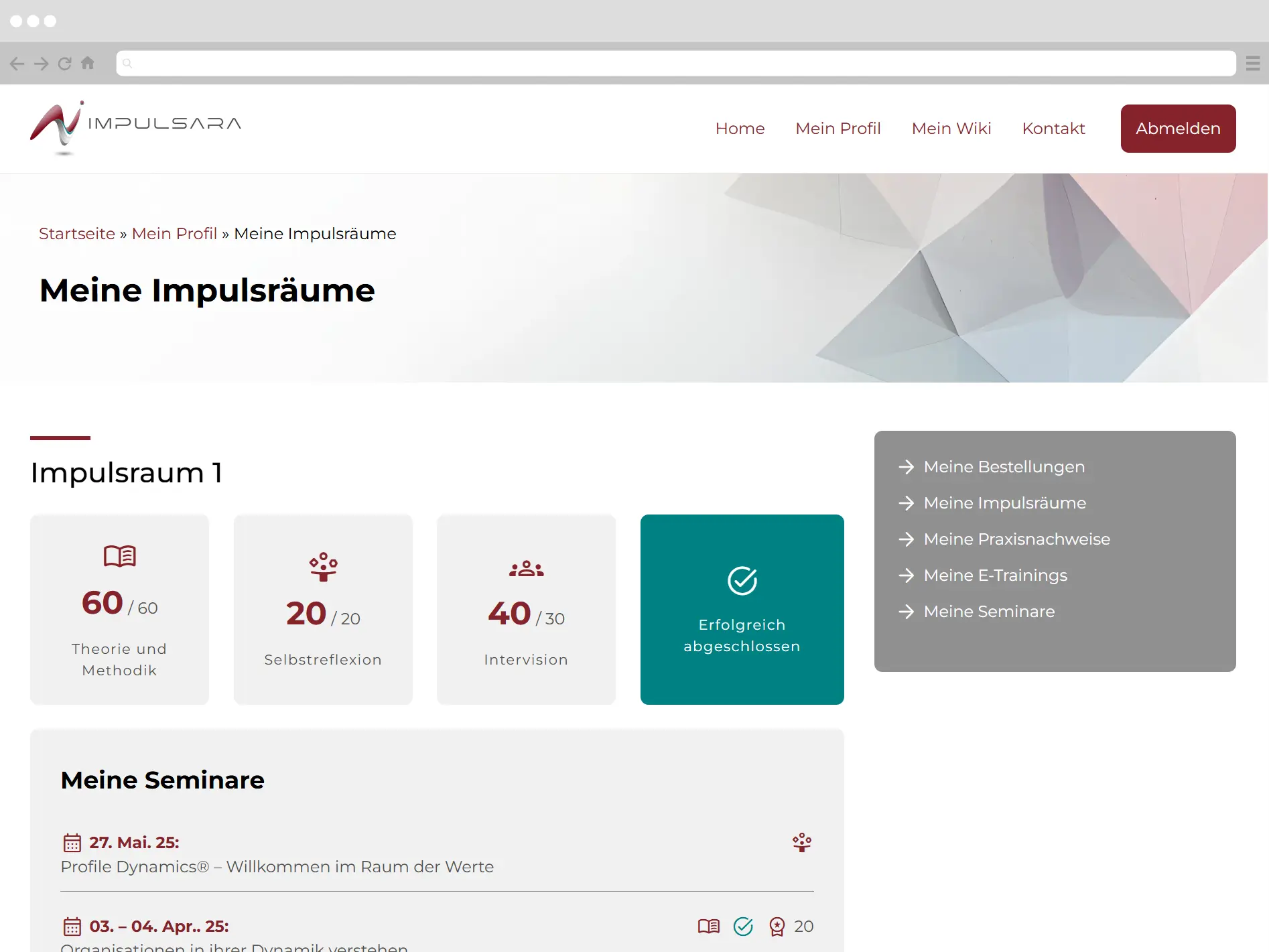
Task: Open the browser hamburger menu
Action: [x=1252, y=64]
